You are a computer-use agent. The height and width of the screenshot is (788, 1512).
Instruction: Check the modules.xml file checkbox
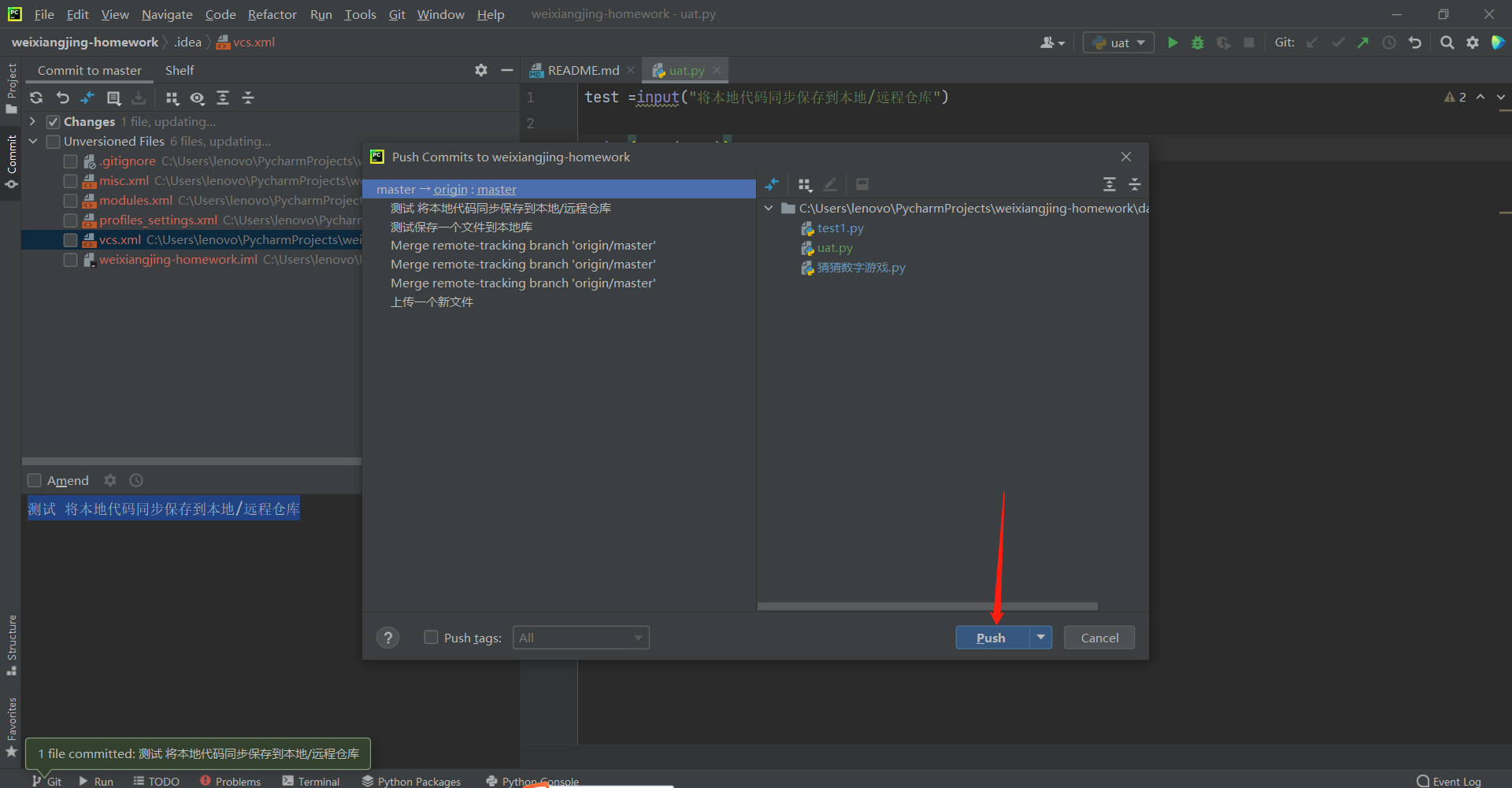pyautogui.click(x=70, y=201)
